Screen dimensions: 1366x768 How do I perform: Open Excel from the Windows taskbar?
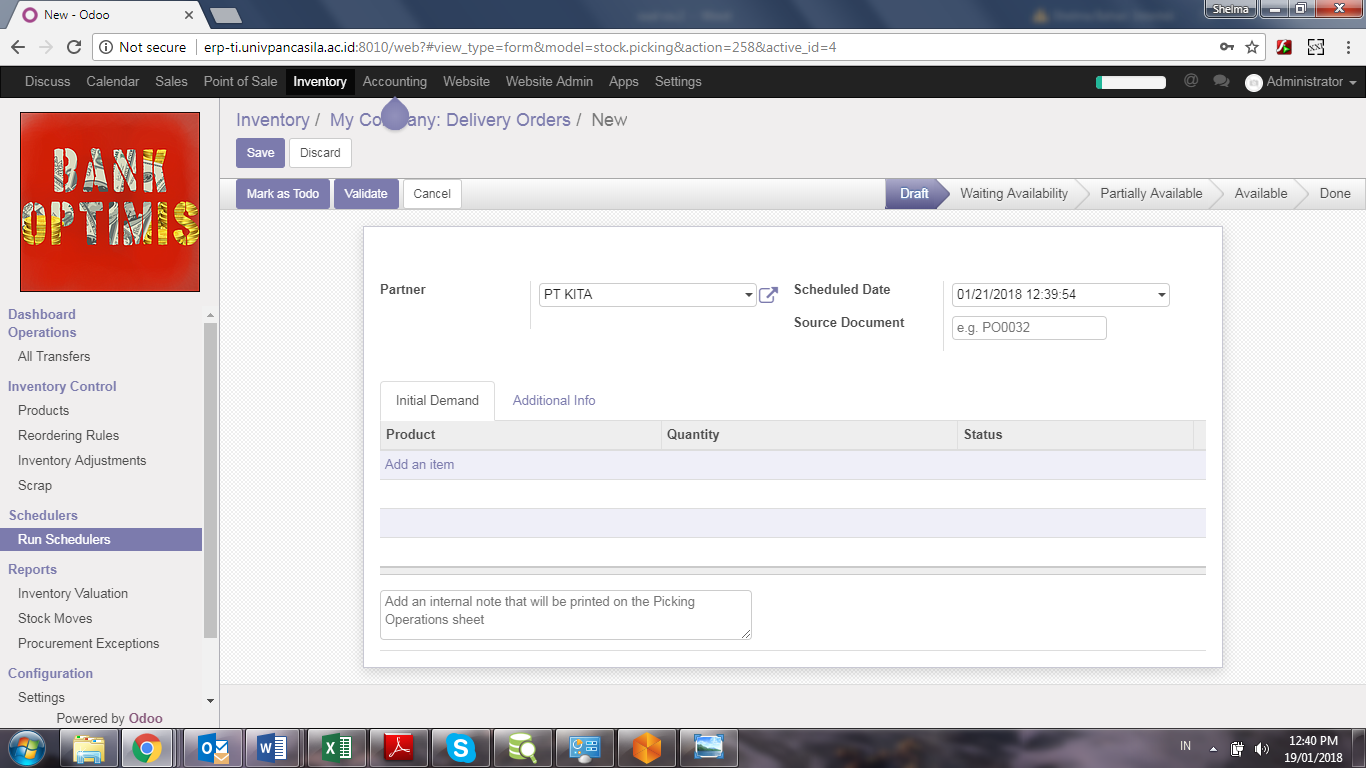point(337,748)
